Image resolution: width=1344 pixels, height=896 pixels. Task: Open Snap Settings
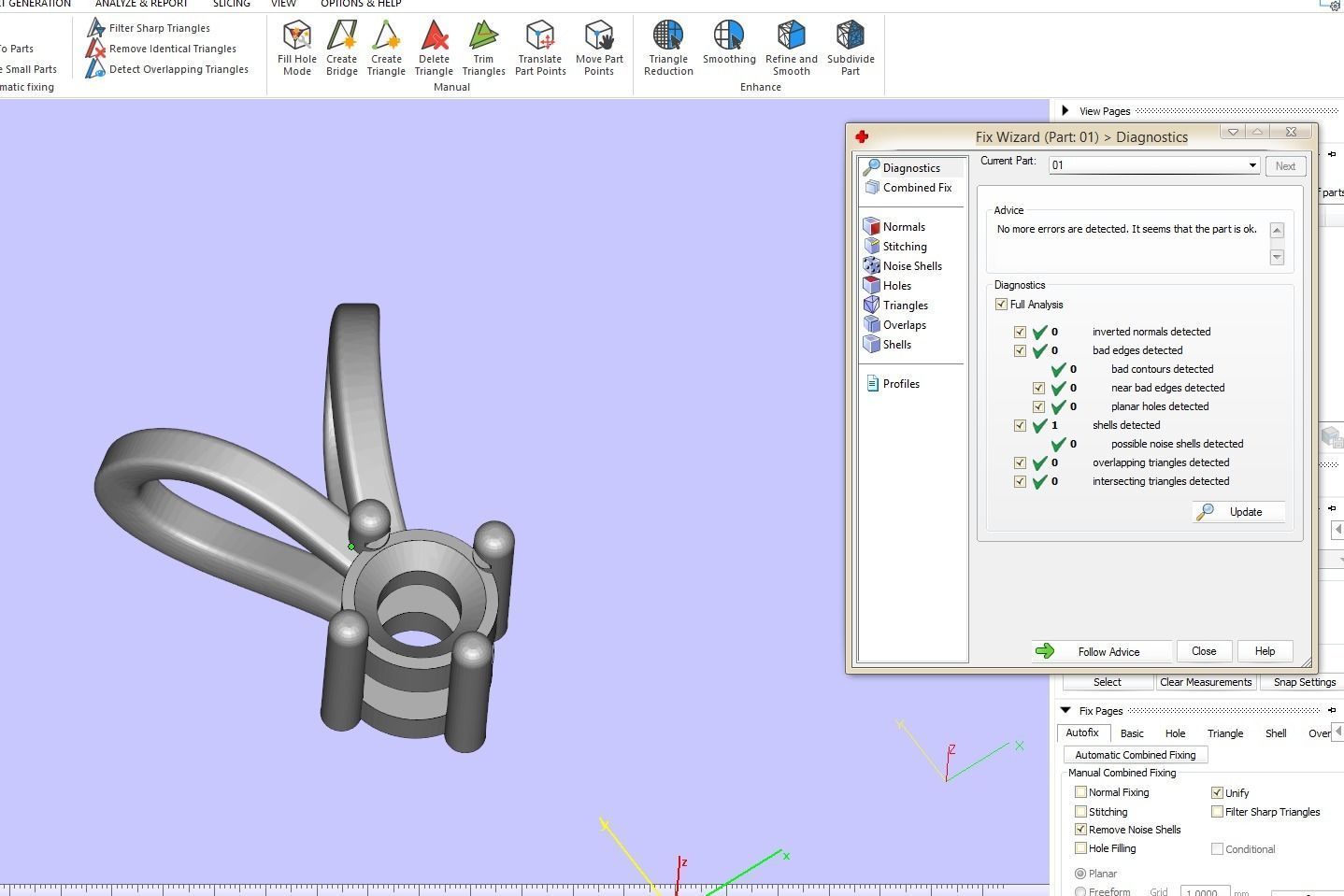tap(1305, 682)
